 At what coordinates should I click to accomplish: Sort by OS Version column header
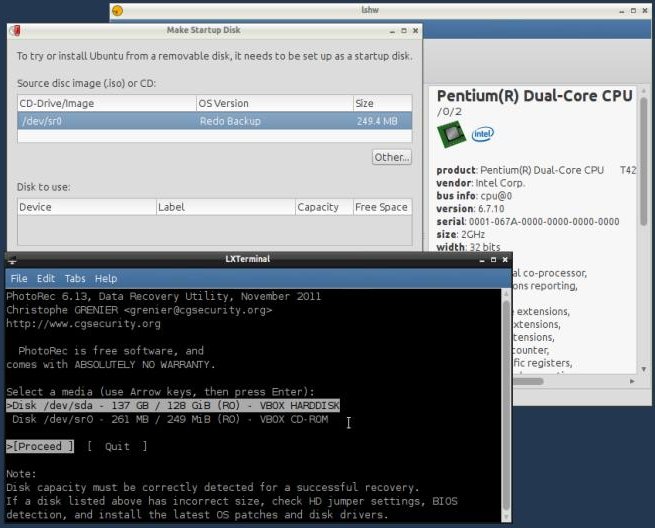pos(274,104)
